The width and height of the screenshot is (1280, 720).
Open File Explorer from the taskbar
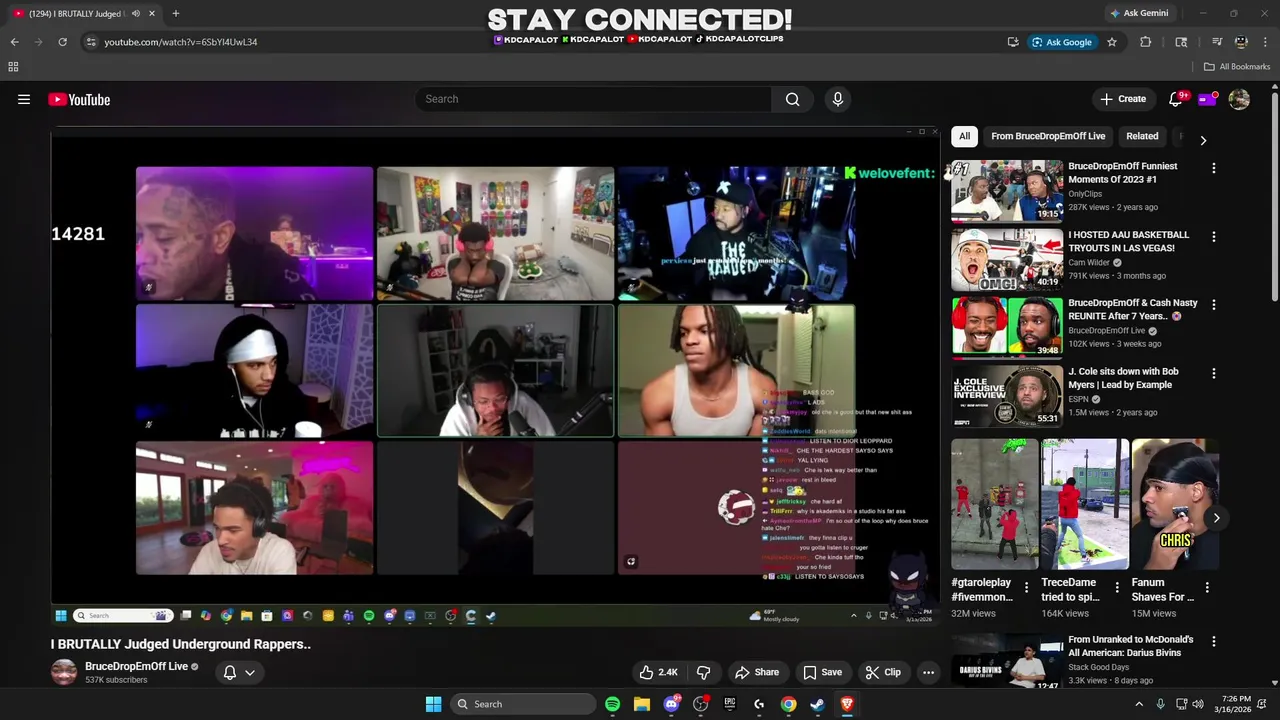coord(642,704)
